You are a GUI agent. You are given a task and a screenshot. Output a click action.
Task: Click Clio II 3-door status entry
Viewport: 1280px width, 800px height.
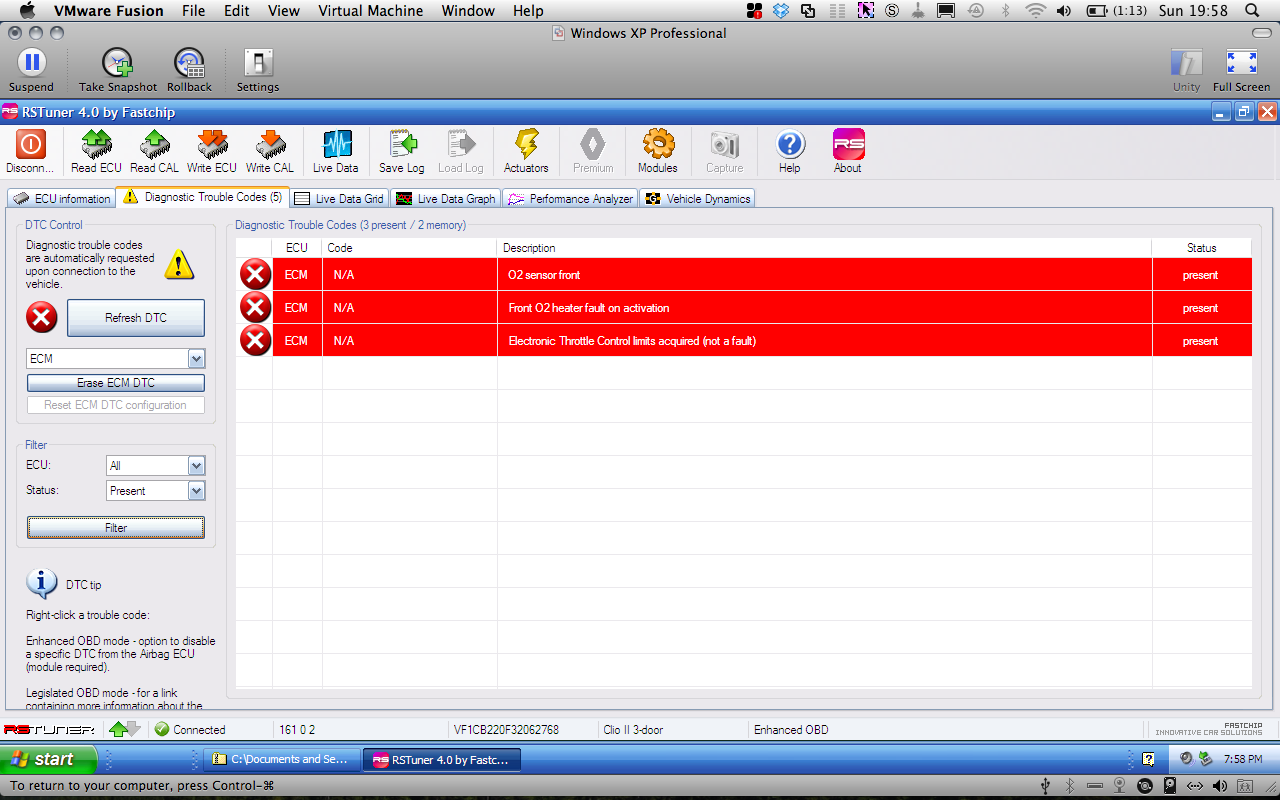click(x=633, y=730)
